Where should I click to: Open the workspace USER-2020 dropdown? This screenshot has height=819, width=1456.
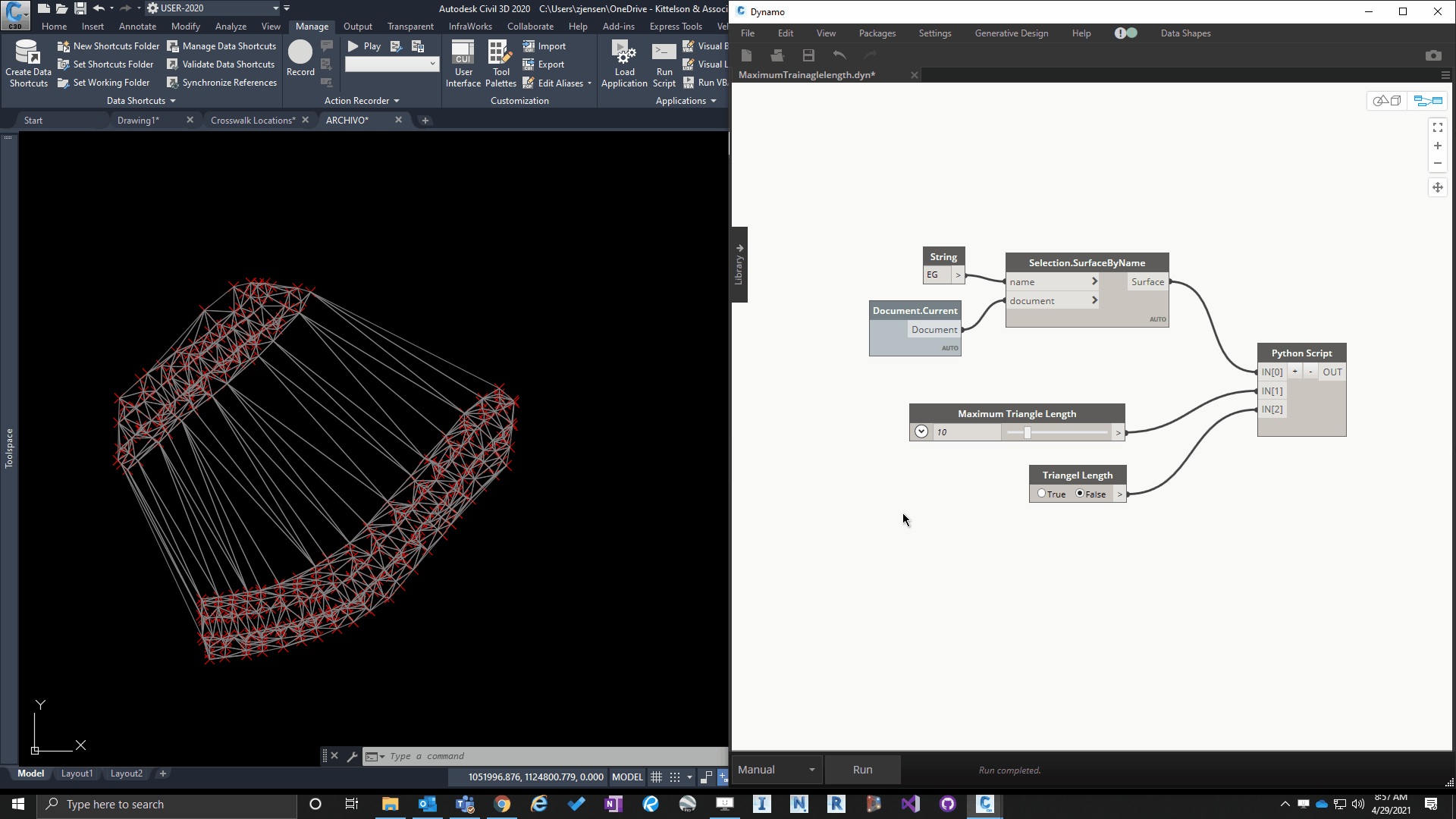pyautogui.click(x=275, y=8)
